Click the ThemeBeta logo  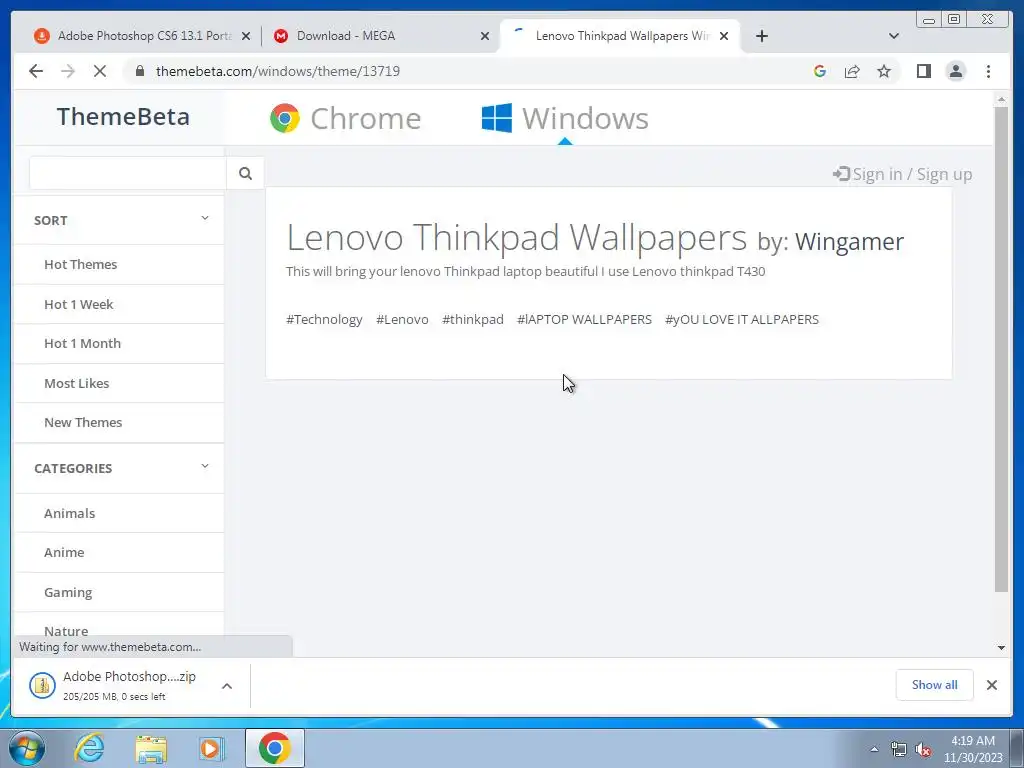[123, 117]
